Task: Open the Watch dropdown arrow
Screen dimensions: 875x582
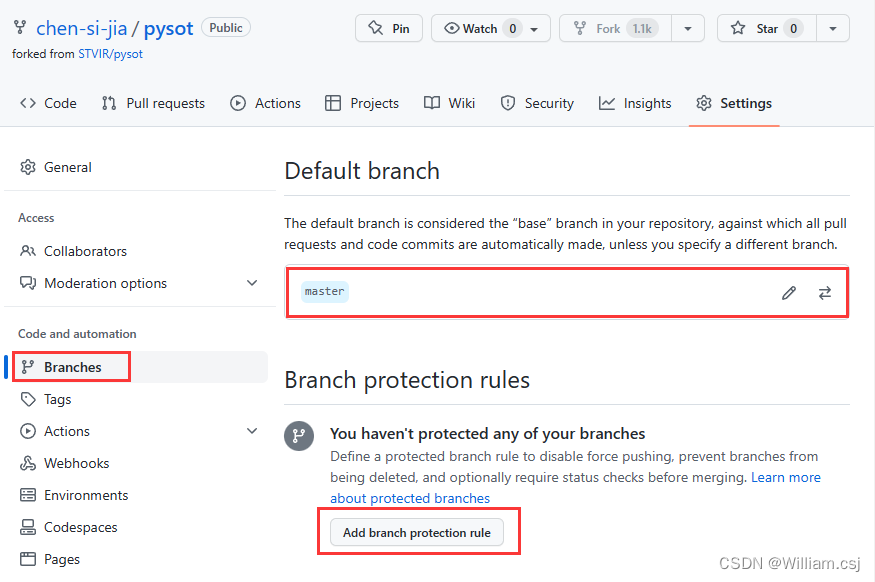Action: pos(535,29)
